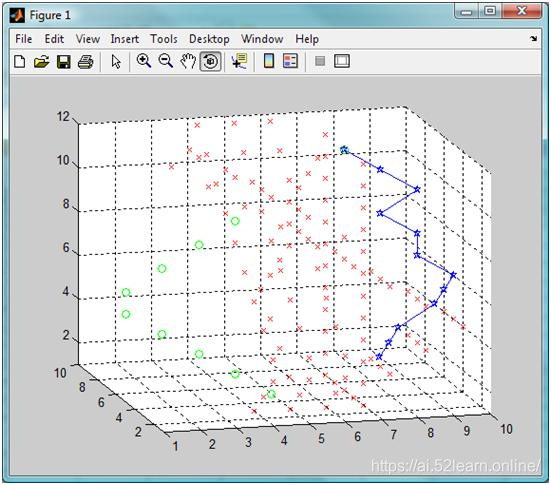This screenshot has height=485, width=551.
Task: Click the vertical axis label 12
Action: (63, 116)
